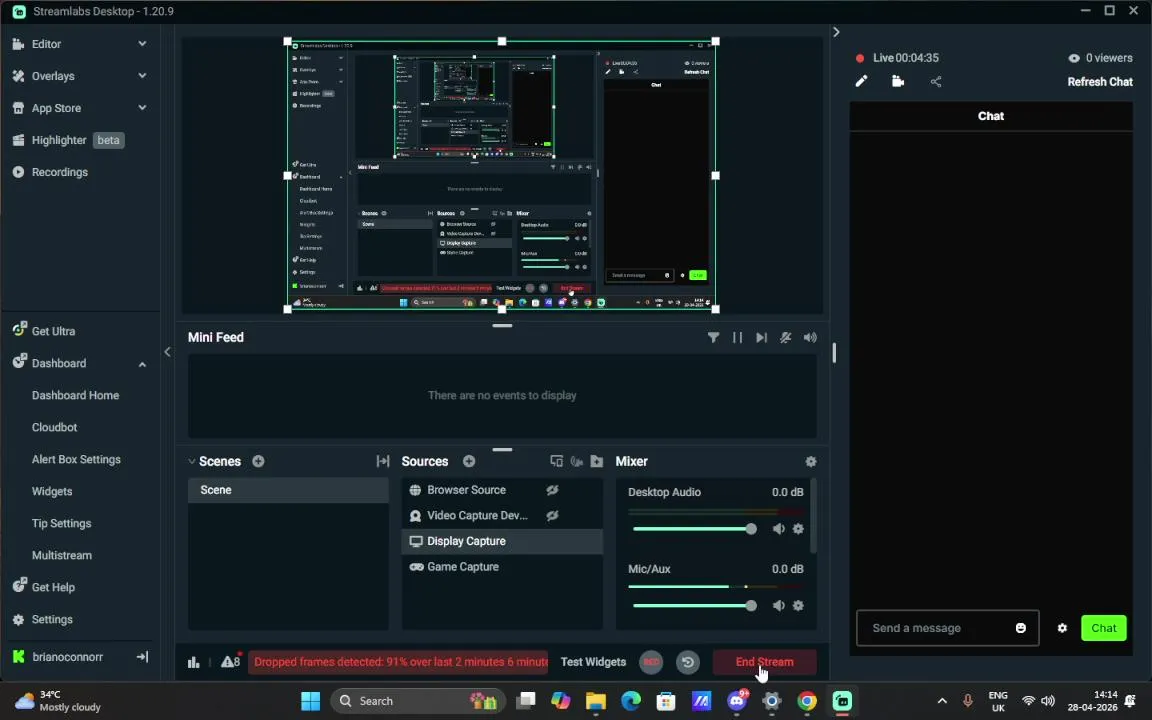Screen dimensions: 1152x720
Task: Open Windows Start menu
Action: 311,701
